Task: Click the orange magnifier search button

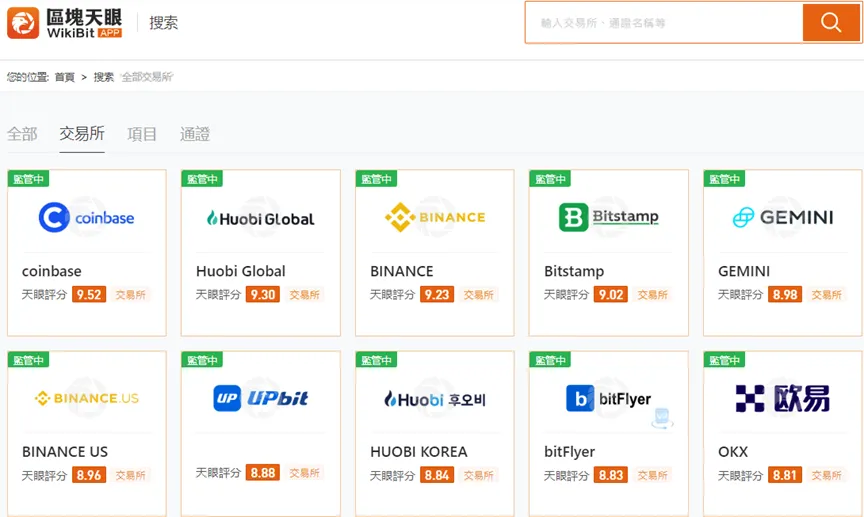Action: (830, 23)
